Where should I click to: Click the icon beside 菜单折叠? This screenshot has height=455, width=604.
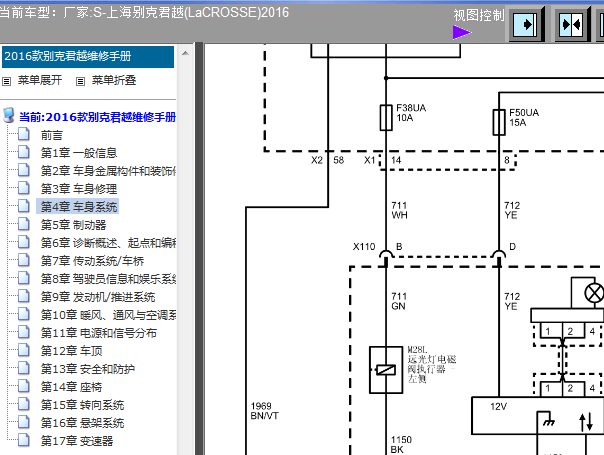(x=80, y=81)
